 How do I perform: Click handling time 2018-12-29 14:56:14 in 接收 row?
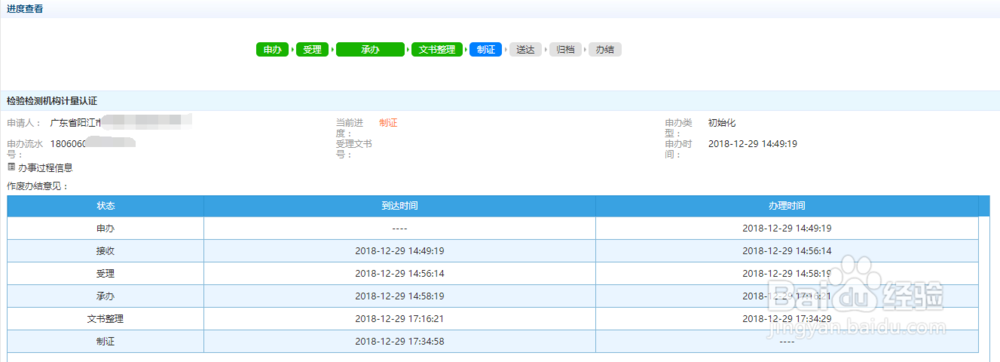787,251
